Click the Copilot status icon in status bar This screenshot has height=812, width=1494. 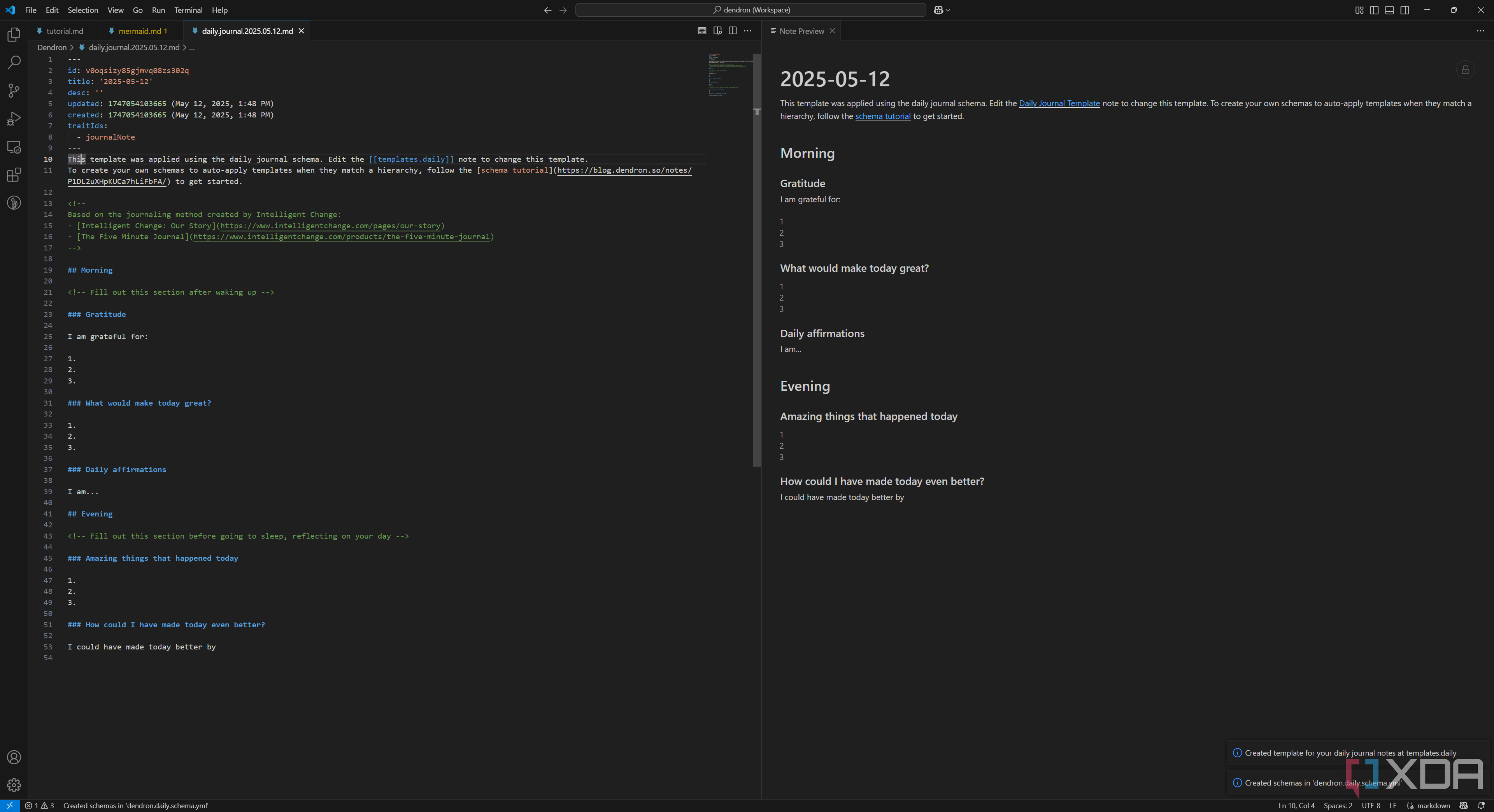1463,806
